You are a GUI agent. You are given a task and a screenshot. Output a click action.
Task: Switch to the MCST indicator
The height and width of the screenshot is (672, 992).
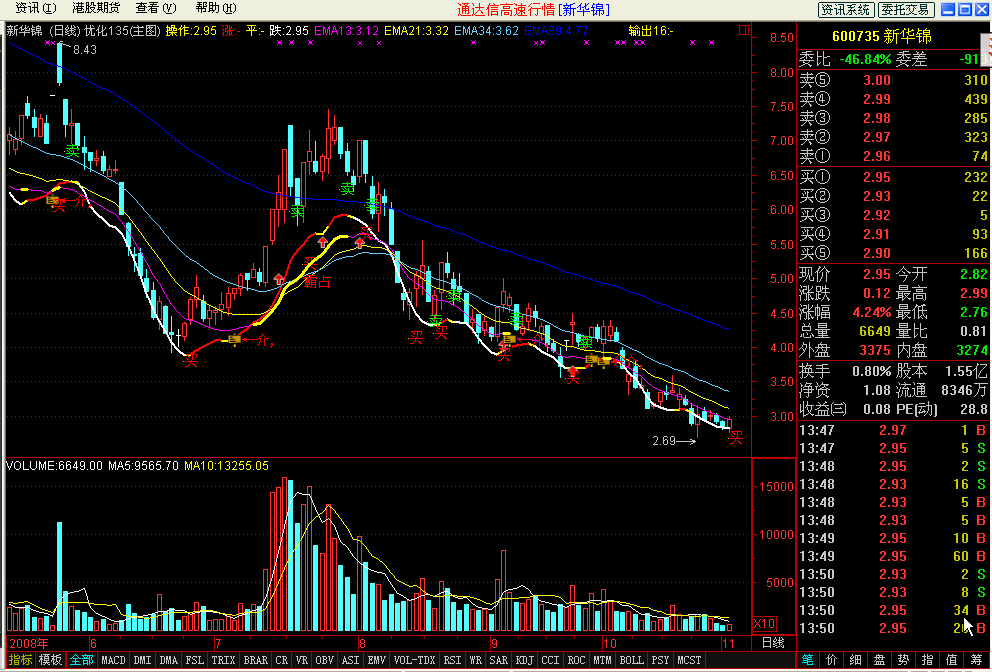(x=690, y=660)
